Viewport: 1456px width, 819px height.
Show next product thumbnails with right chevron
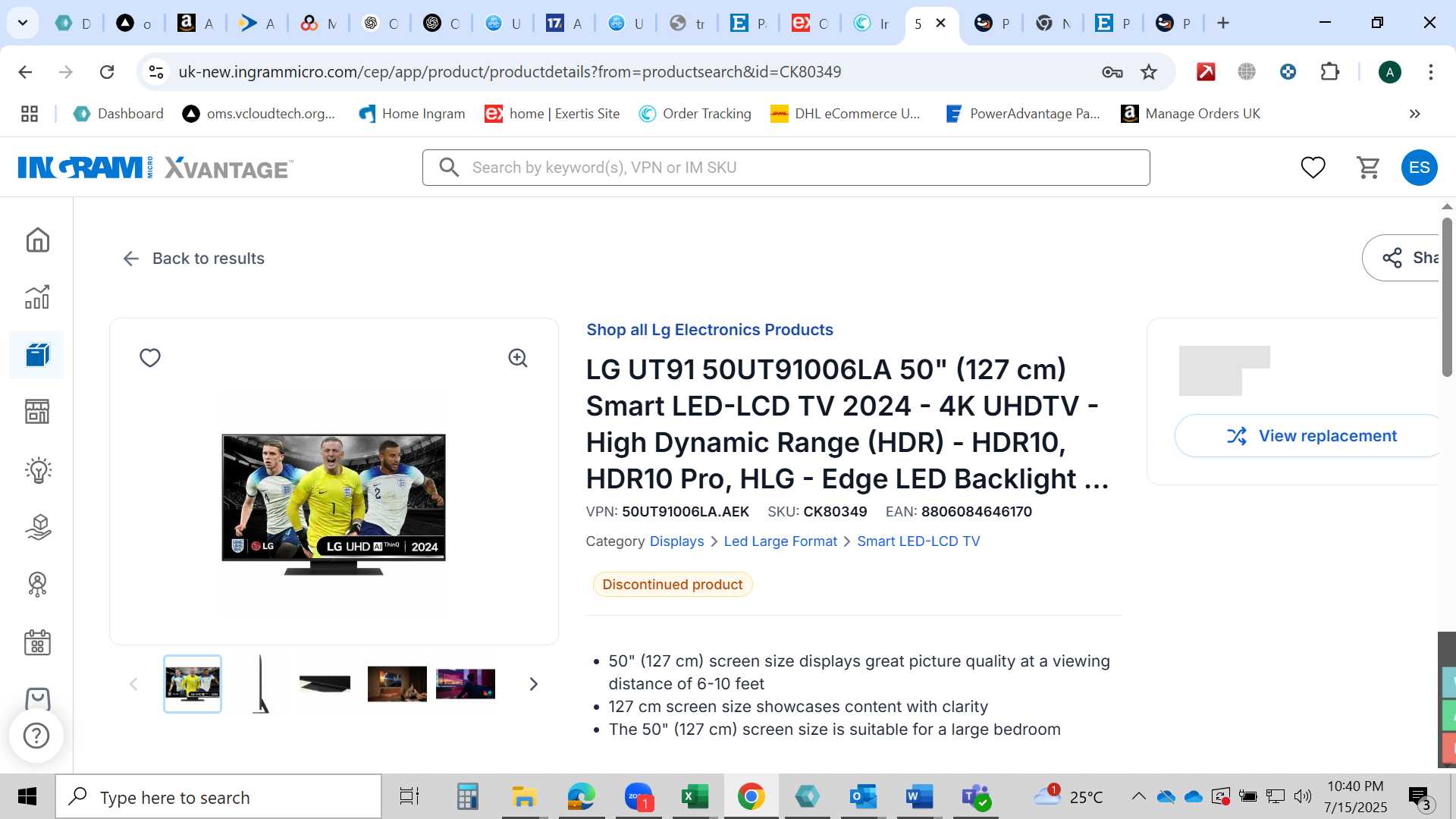pyautogui.click(x=533, y=684)
